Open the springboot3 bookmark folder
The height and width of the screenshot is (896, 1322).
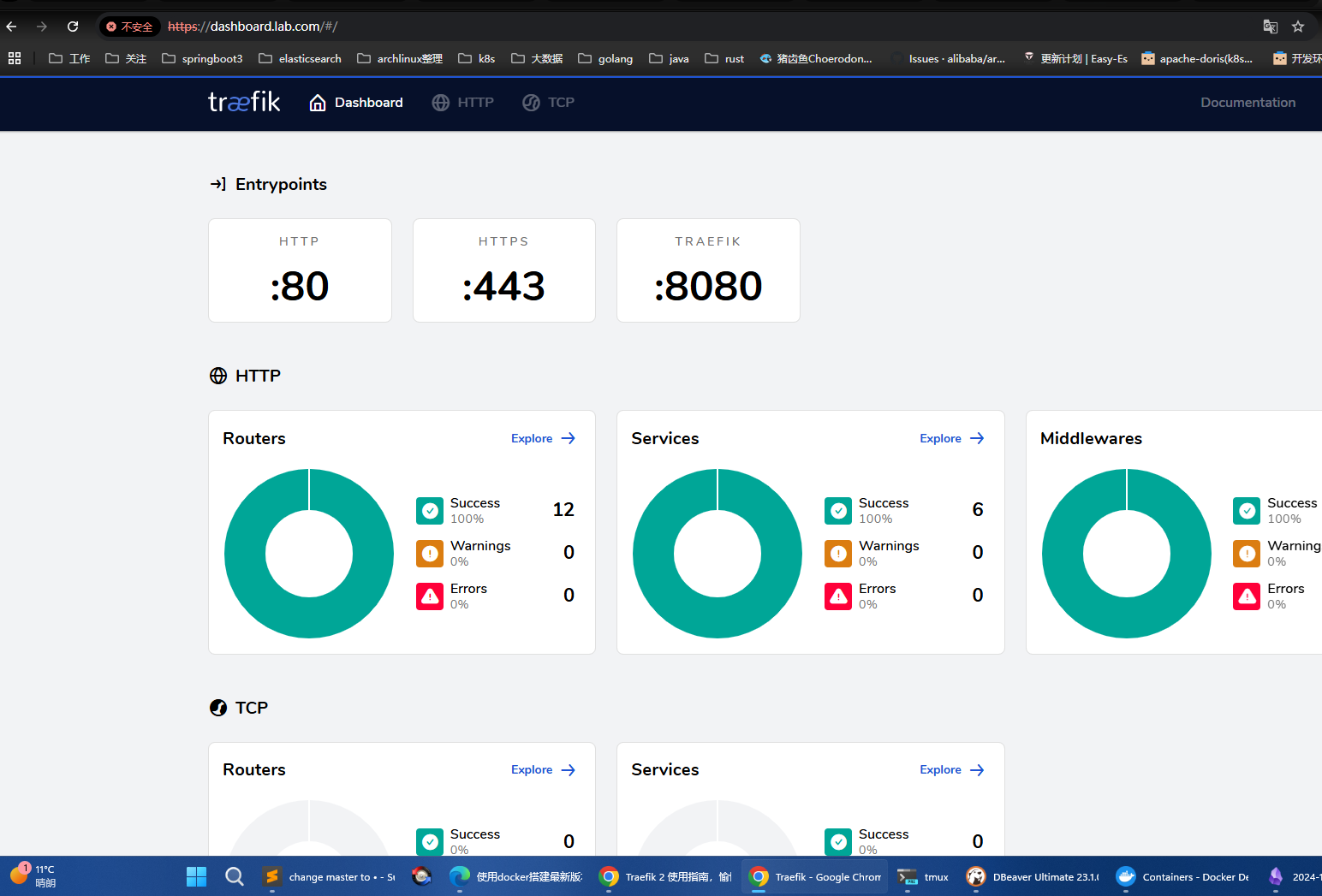[x=202, y=58]
